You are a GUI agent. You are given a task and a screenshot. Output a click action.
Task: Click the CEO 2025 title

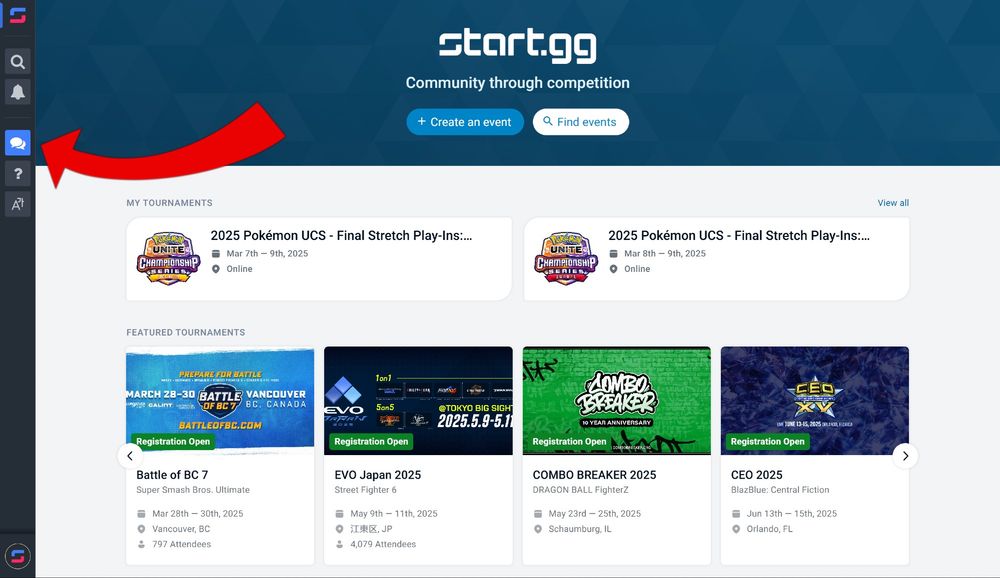point(756,475)
